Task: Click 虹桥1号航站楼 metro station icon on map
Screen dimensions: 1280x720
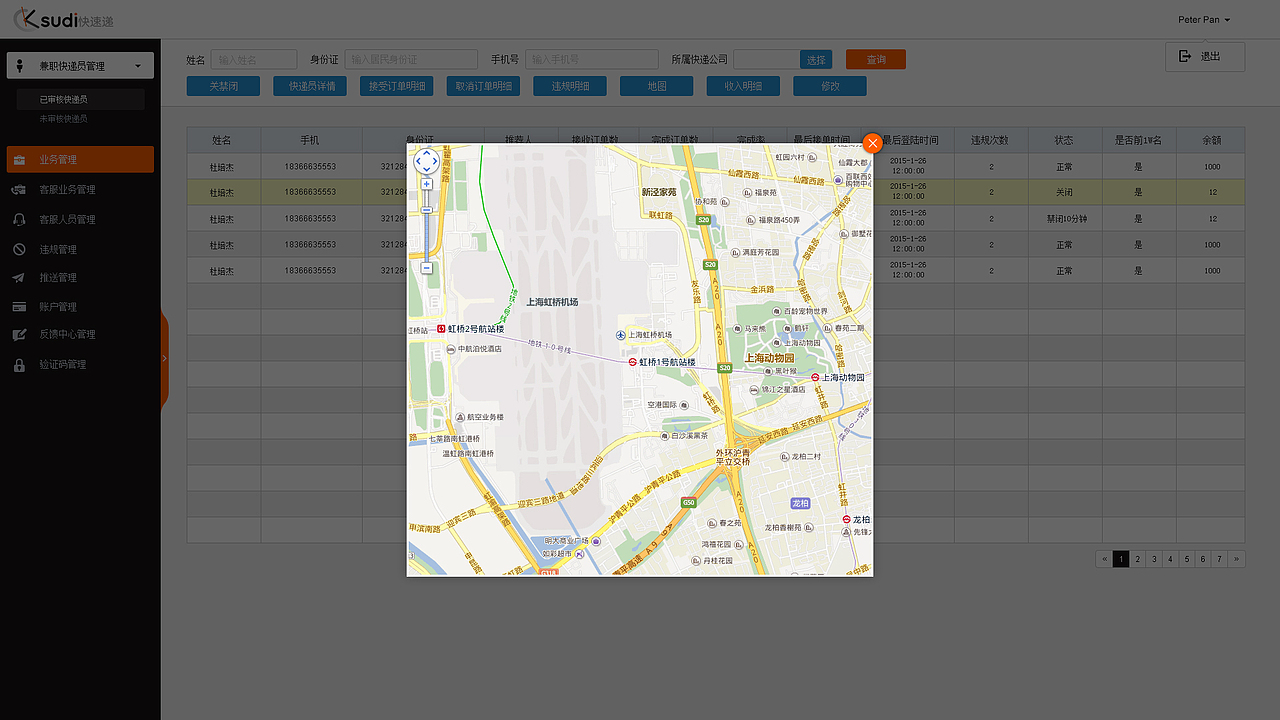Action: [x=633, y=362]
